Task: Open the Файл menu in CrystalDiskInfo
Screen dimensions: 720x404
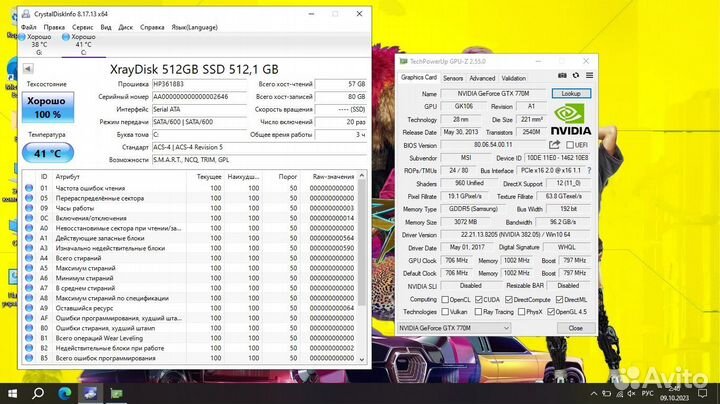Action: [x=28, y=27]
